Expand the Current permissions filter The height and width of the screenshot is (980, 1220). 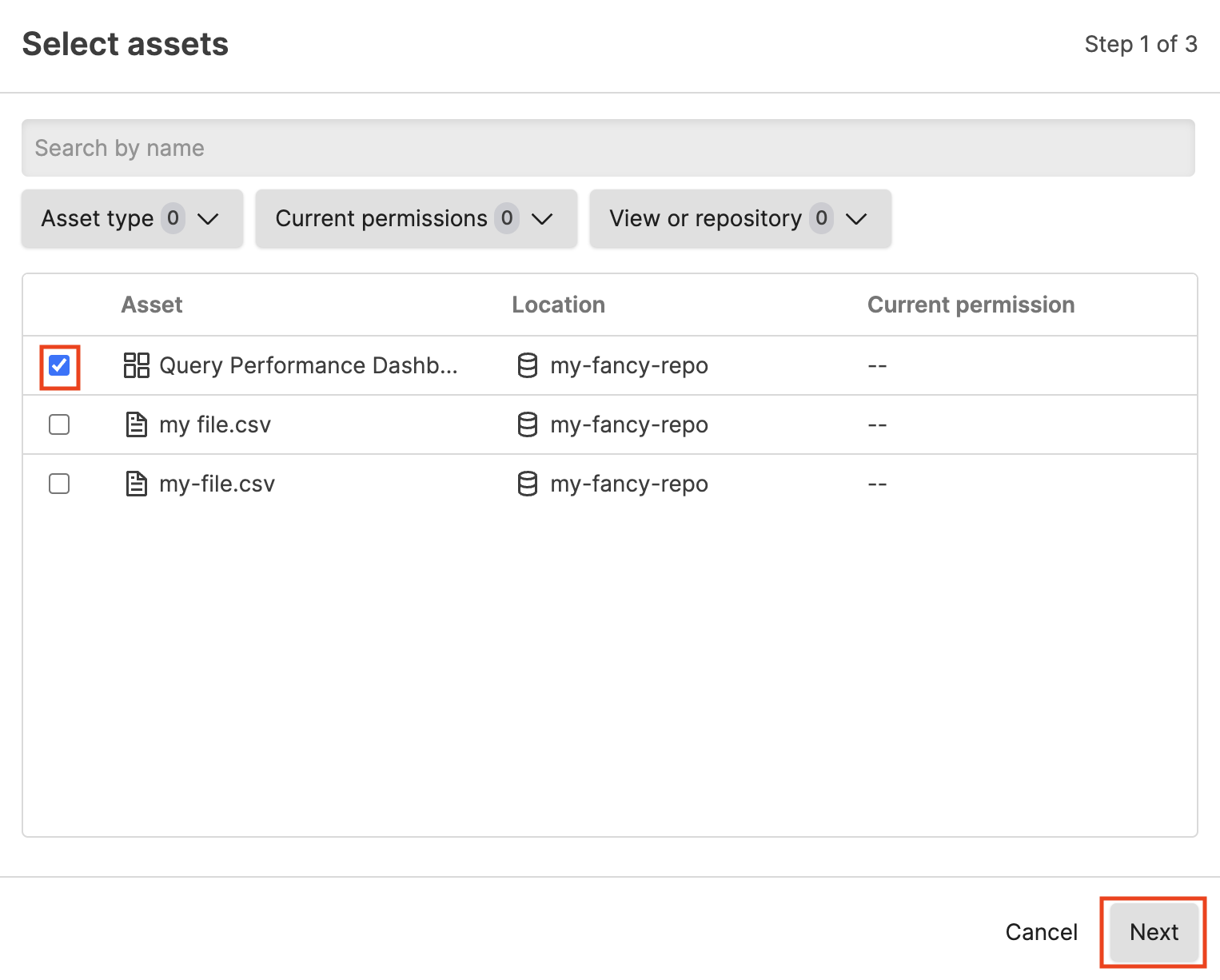pos(416,217)
